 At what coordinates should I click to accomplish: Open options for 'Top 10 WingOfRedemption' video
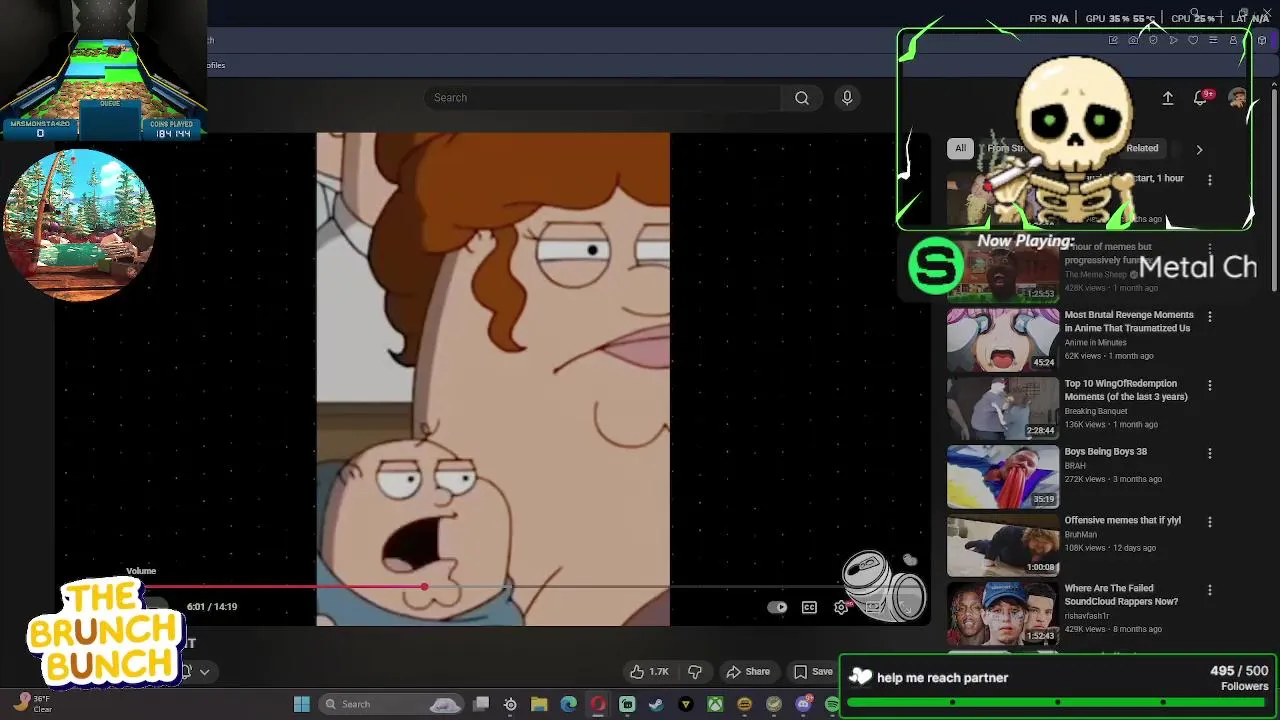1210,385
